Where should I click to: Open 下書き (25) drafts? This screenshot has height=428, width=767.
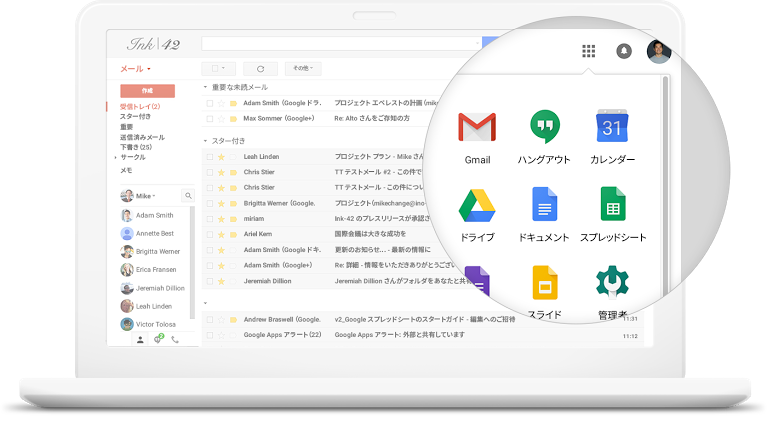(x=136, y=147)
